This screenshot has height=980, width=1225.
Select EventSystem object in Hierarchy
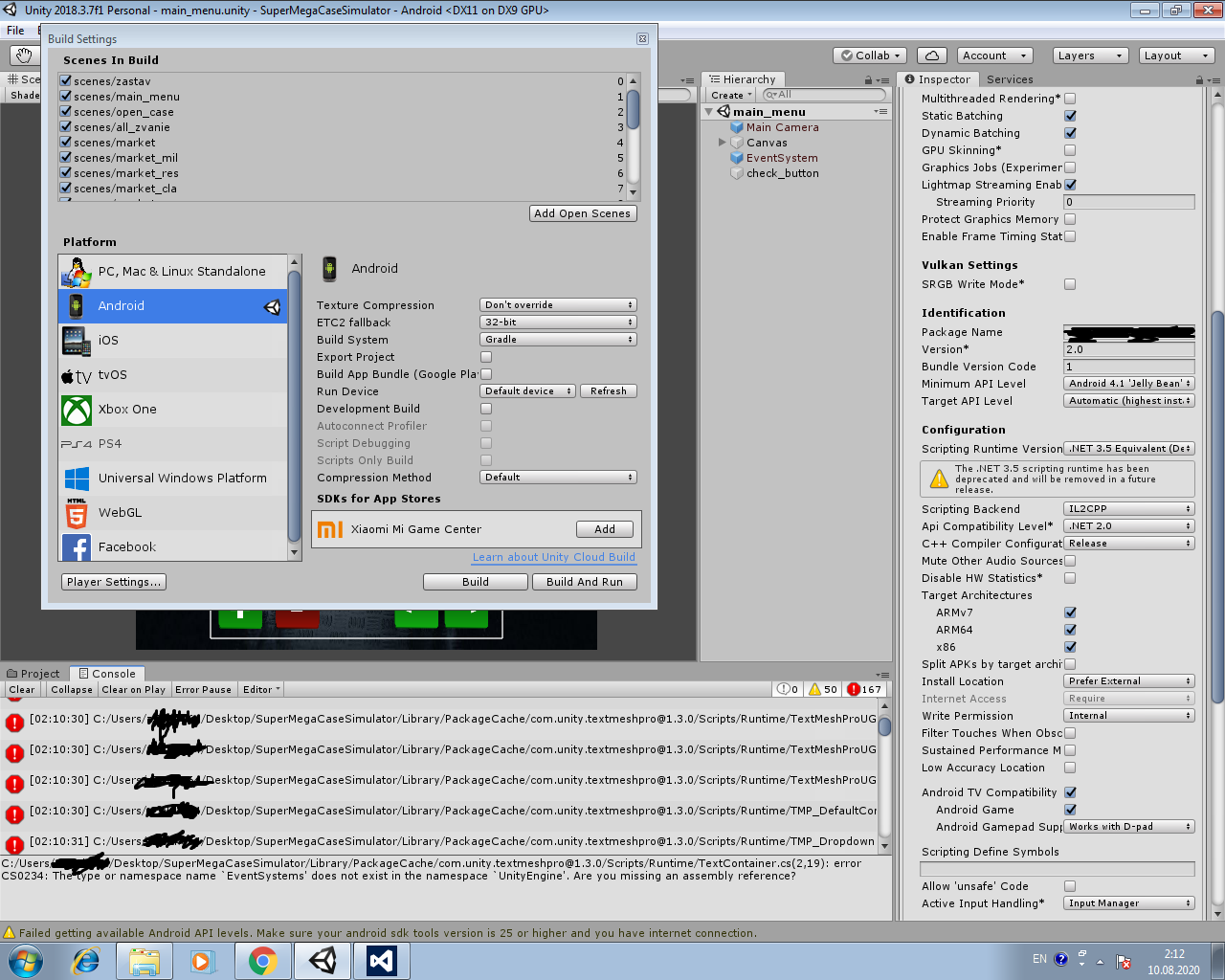coord(781,158)
